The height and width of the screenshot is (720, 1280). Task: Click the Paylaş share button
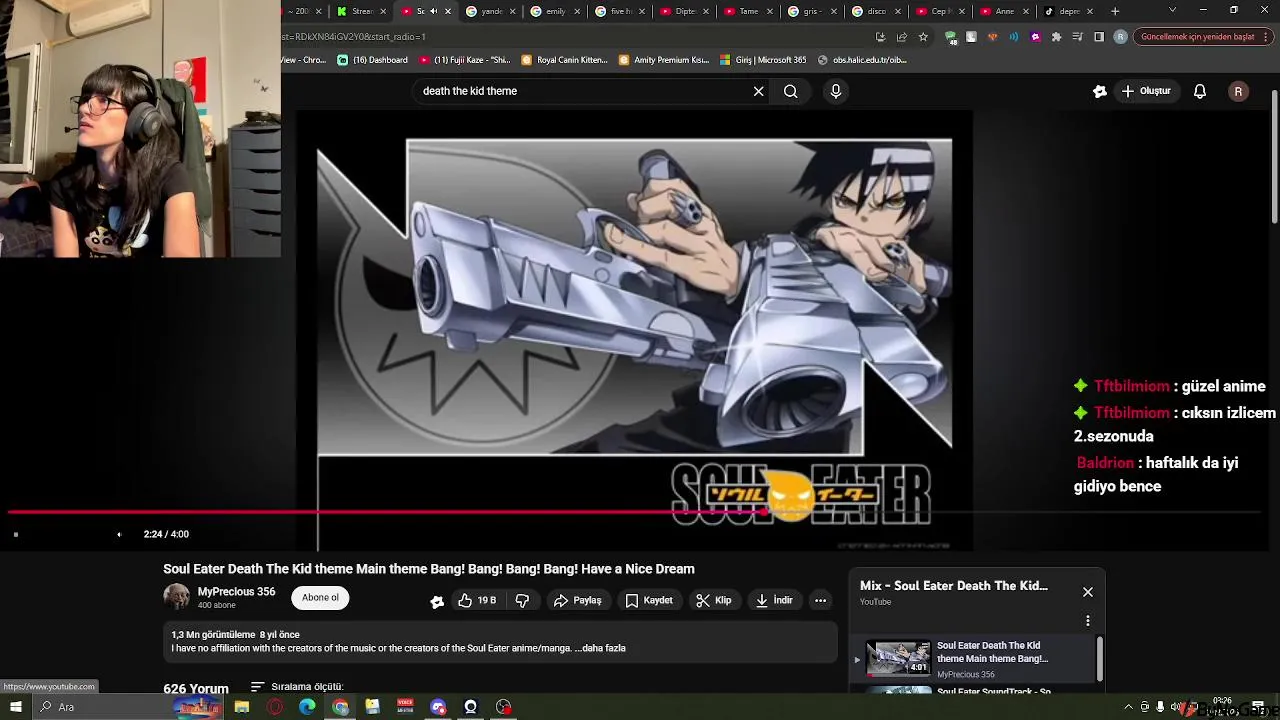578,600
